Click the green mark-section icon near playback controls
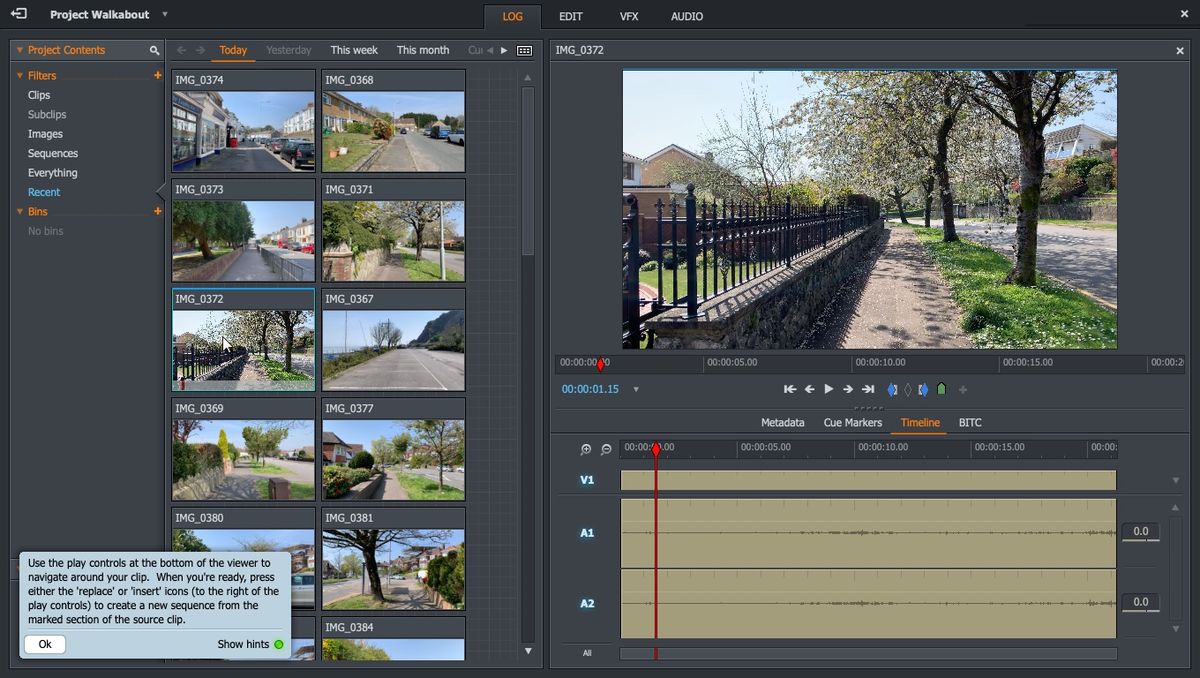The width and height of the screenshot is (1200, 678). 941,389
